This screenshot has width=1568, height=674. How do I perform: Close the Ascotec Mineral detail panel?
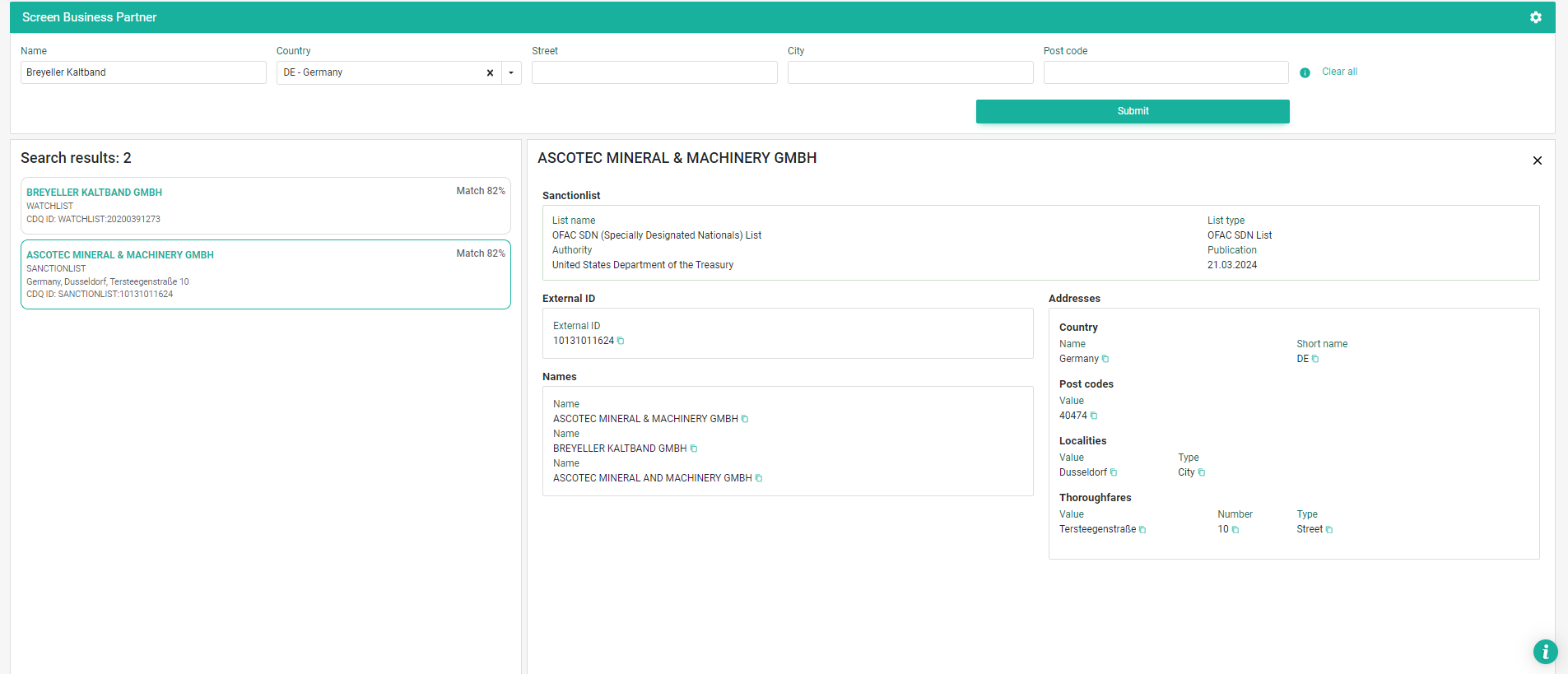point(1537,160)
